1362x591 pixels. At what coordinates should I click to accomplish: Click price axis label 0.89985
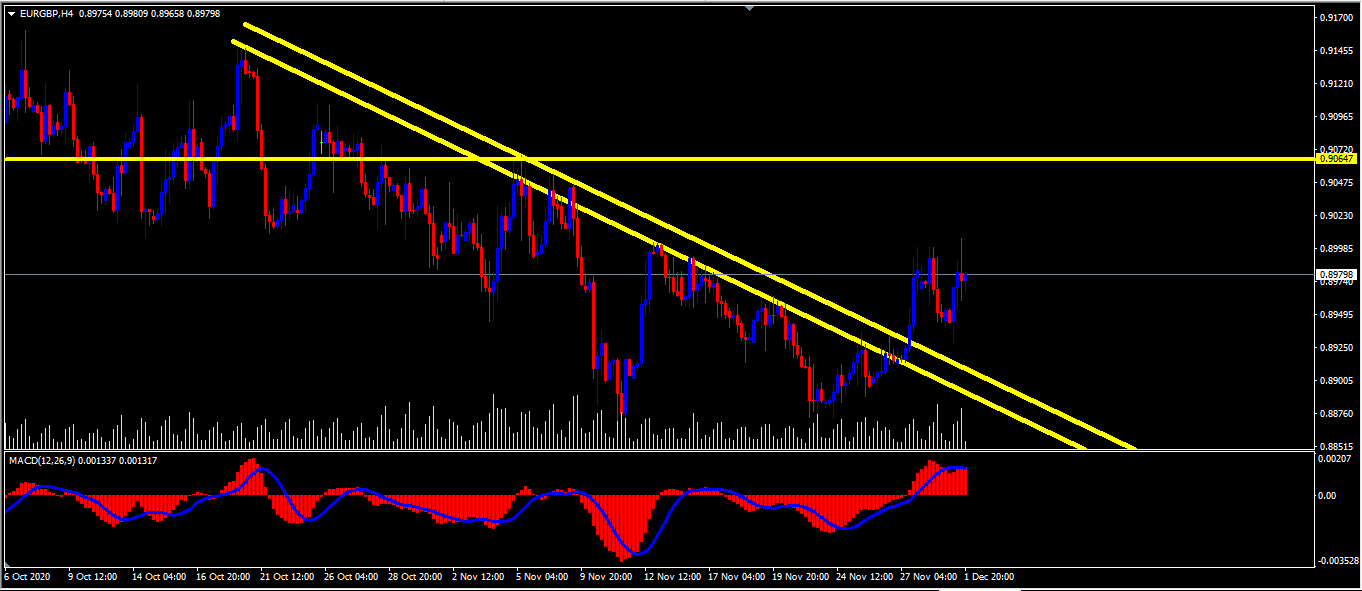click(1337, 248)
